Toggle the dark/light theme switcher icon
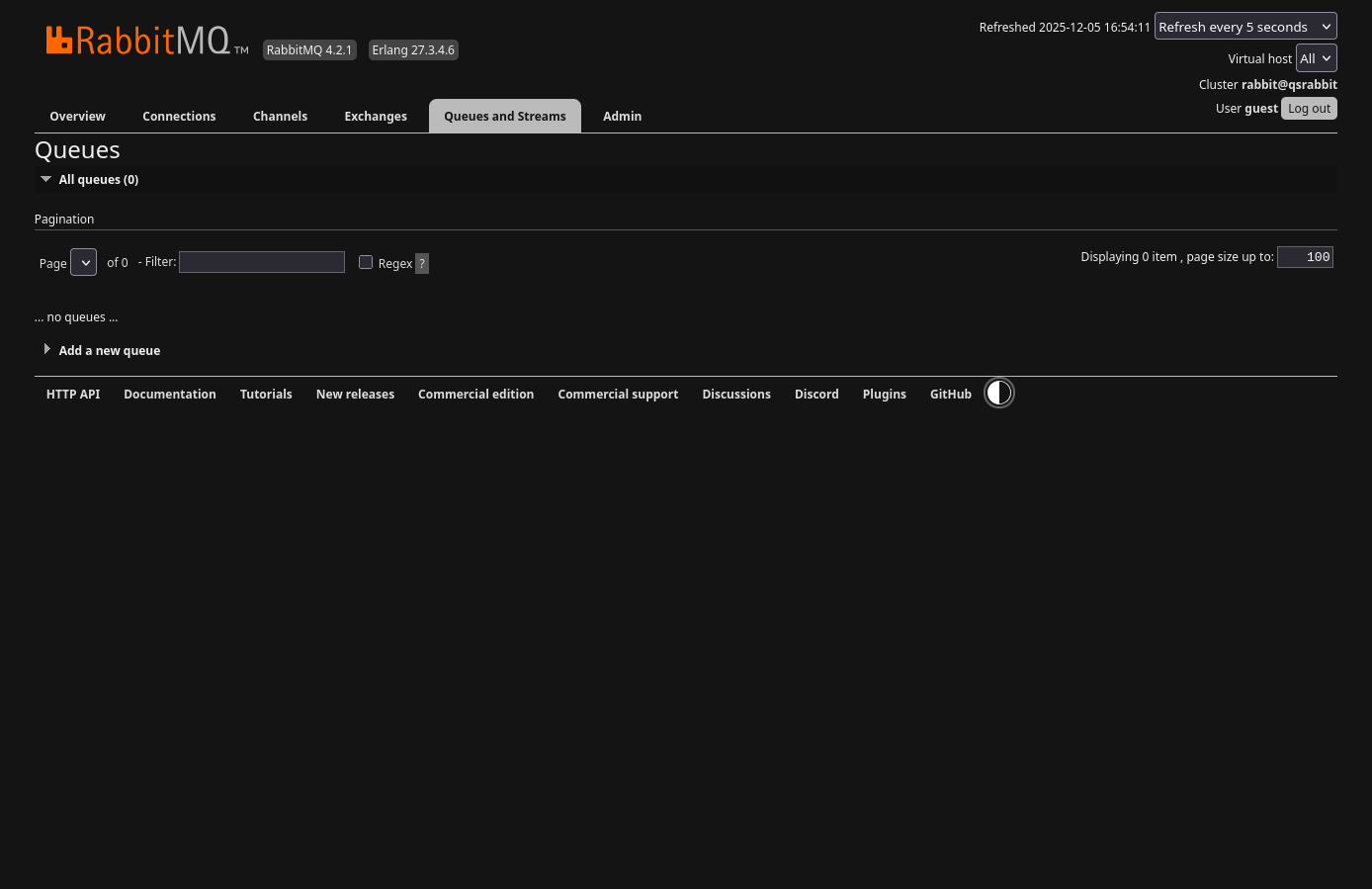 pyautogui.click(x=999, y=394)
